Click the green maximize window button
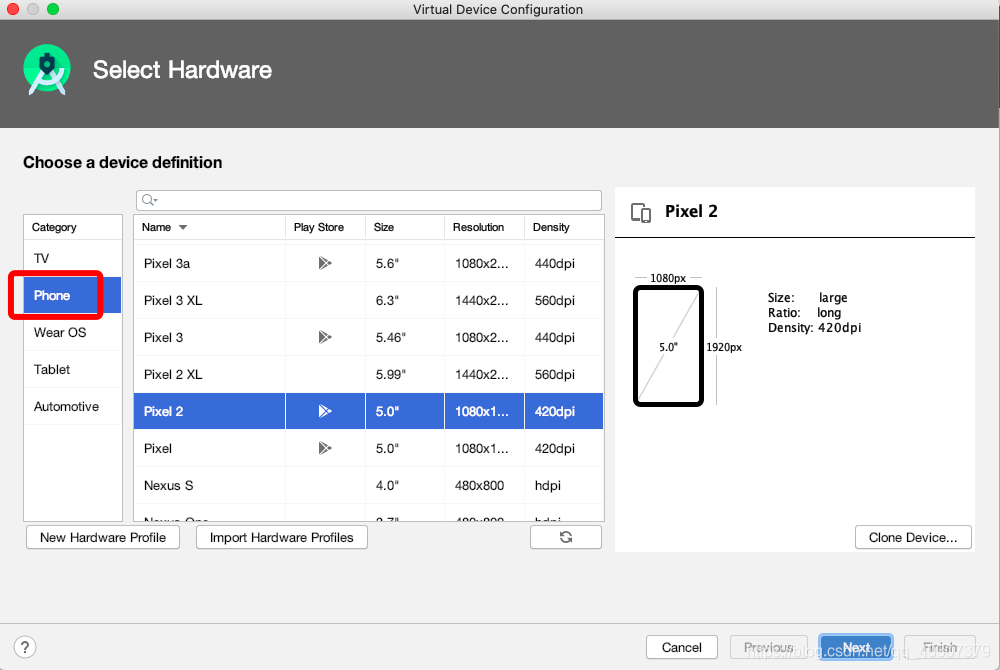Viewport: 1000px width, 670px height. 53,9
